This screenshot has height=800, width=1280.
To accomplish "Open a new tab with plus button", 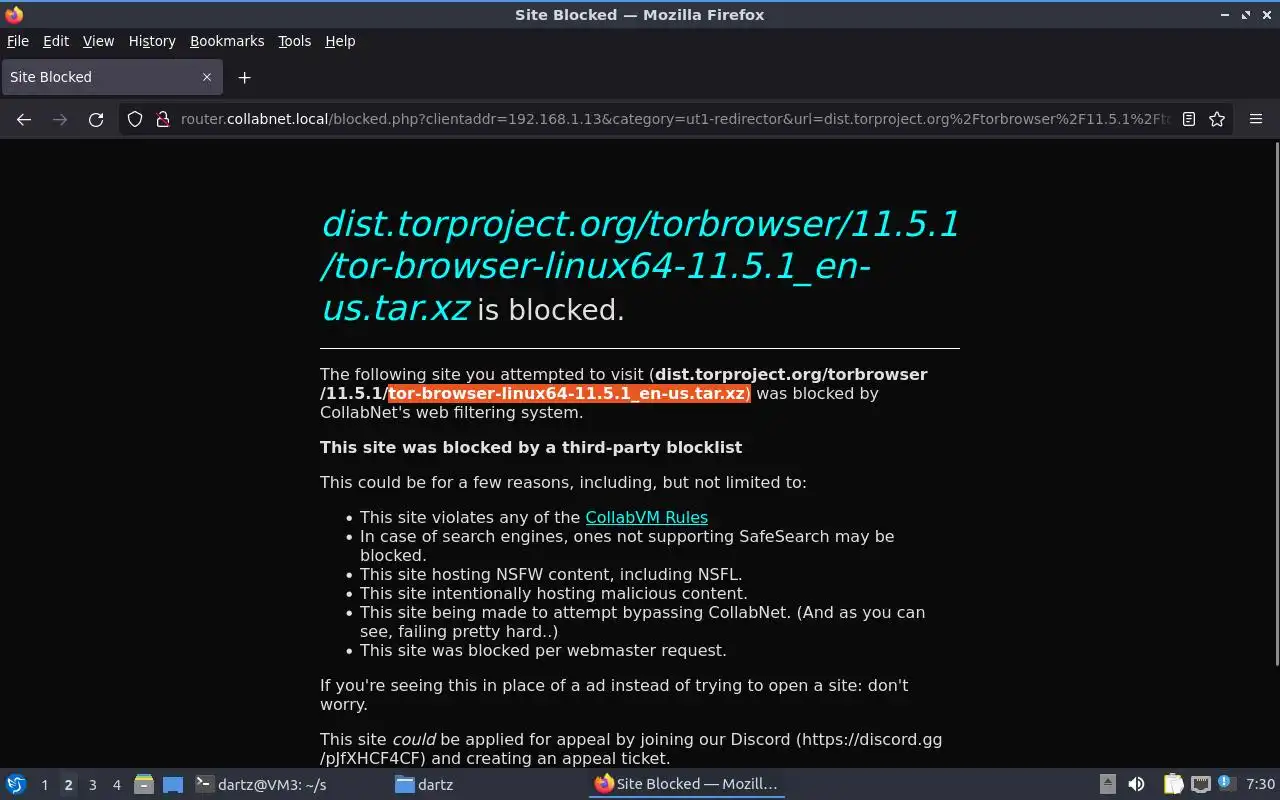I will point(244,77).
